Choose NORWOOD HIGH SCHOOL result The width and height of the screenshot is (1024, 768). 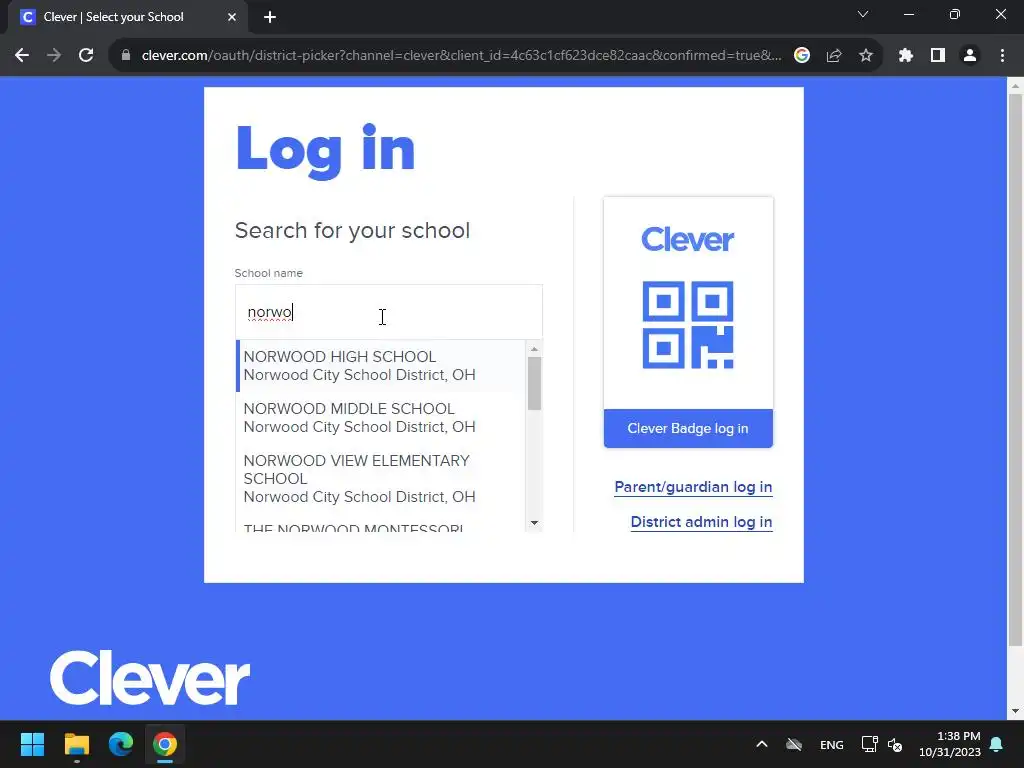tap(381, 366)
